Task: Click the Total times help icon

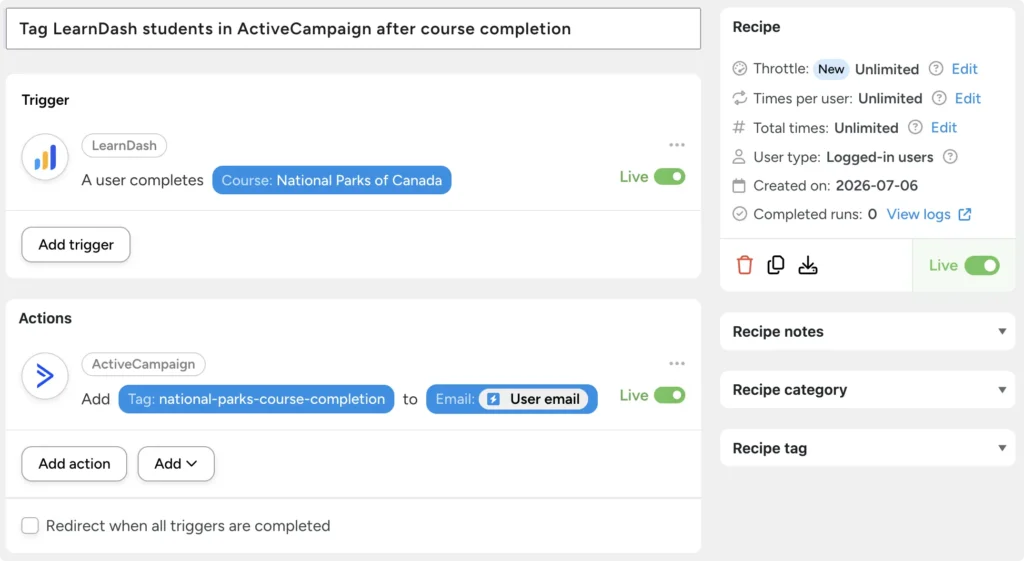Action: pos(916,127)
